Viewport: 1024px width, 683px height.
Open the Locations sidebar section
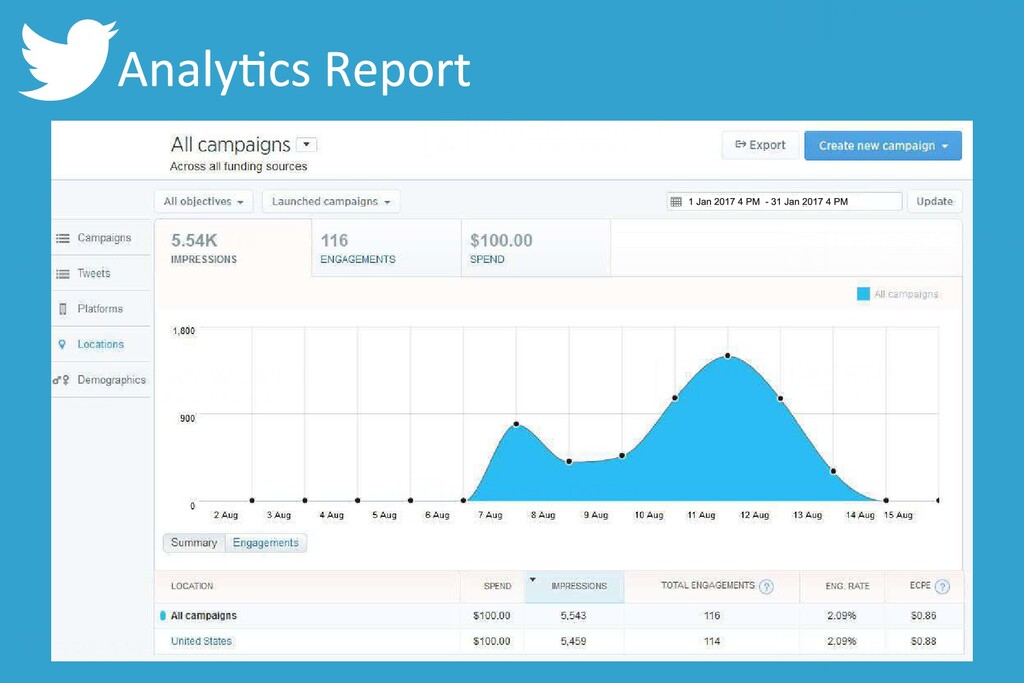[100, 344]
